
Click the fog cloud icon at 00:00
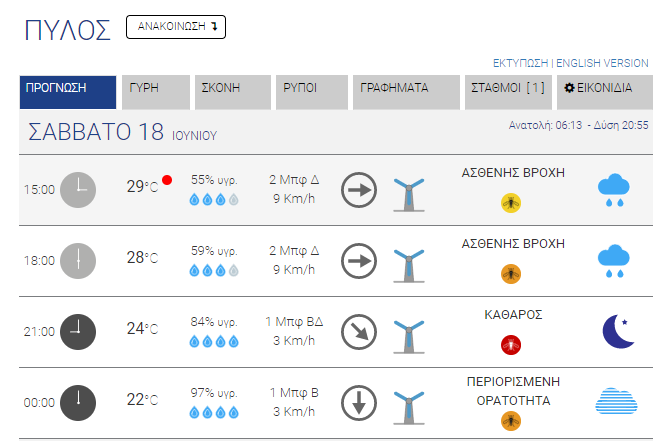[616, 401]
